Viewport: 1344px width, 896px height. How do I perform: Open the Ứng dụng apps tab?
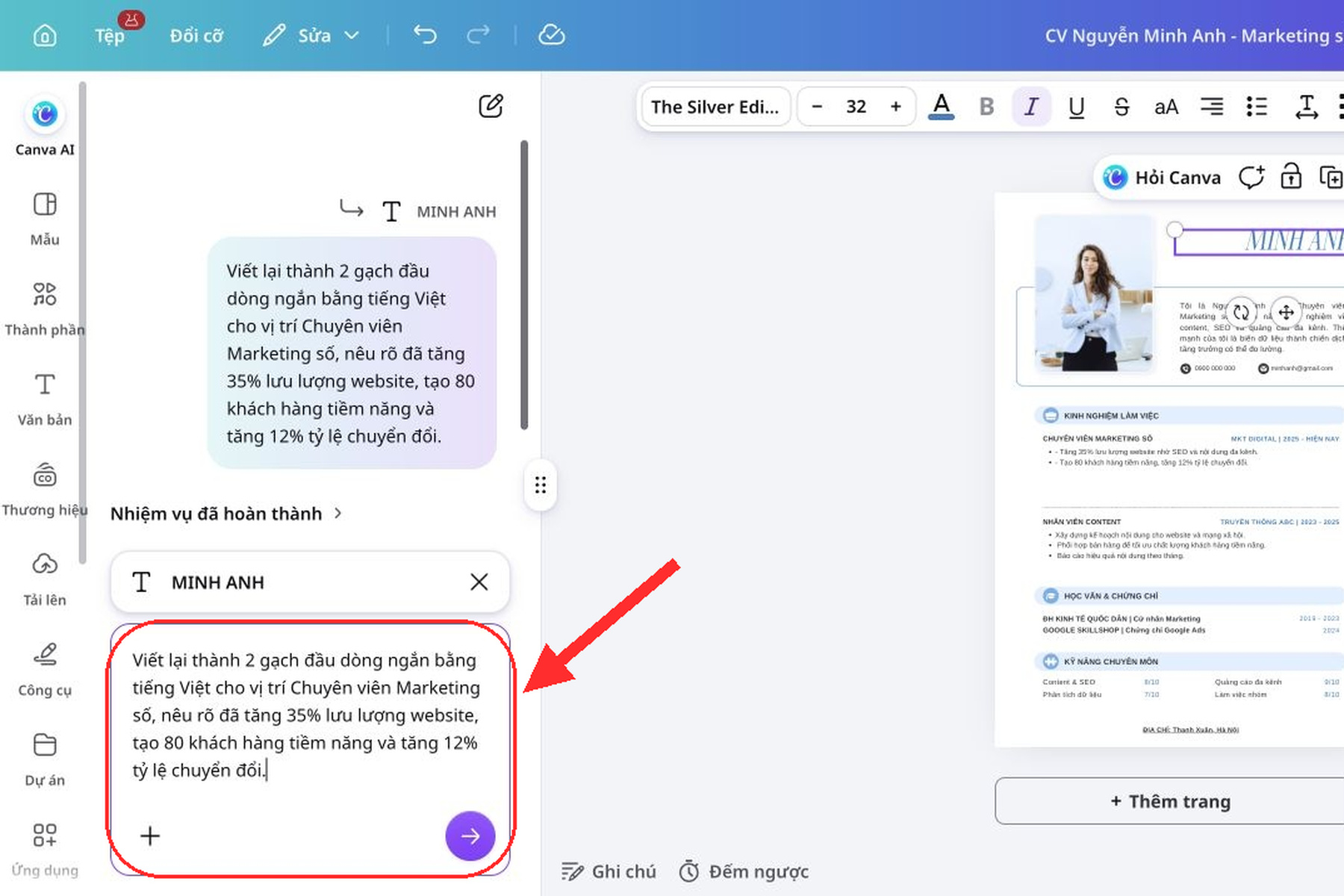tap(45, 850)
